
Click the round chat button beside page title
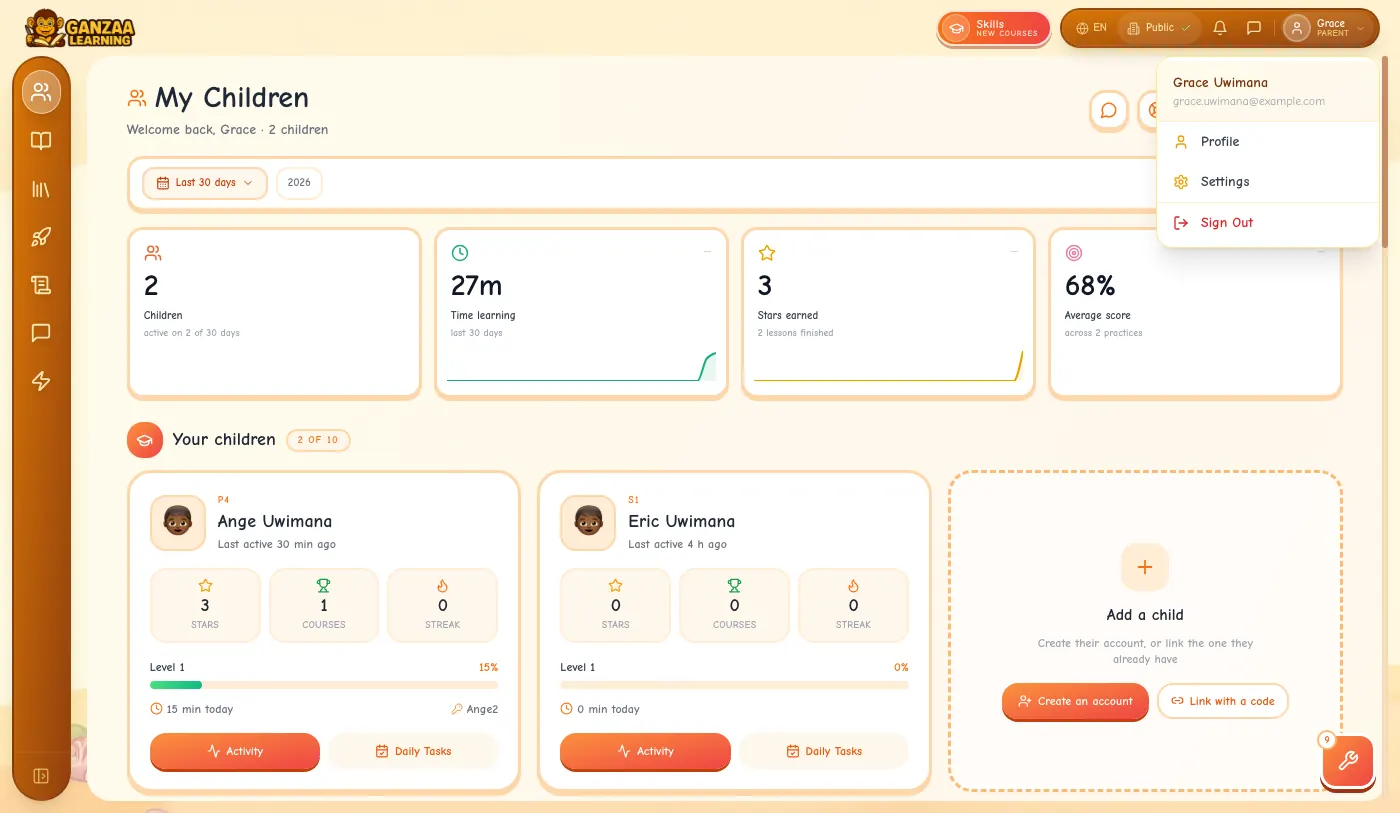(x=1109, y=110)
